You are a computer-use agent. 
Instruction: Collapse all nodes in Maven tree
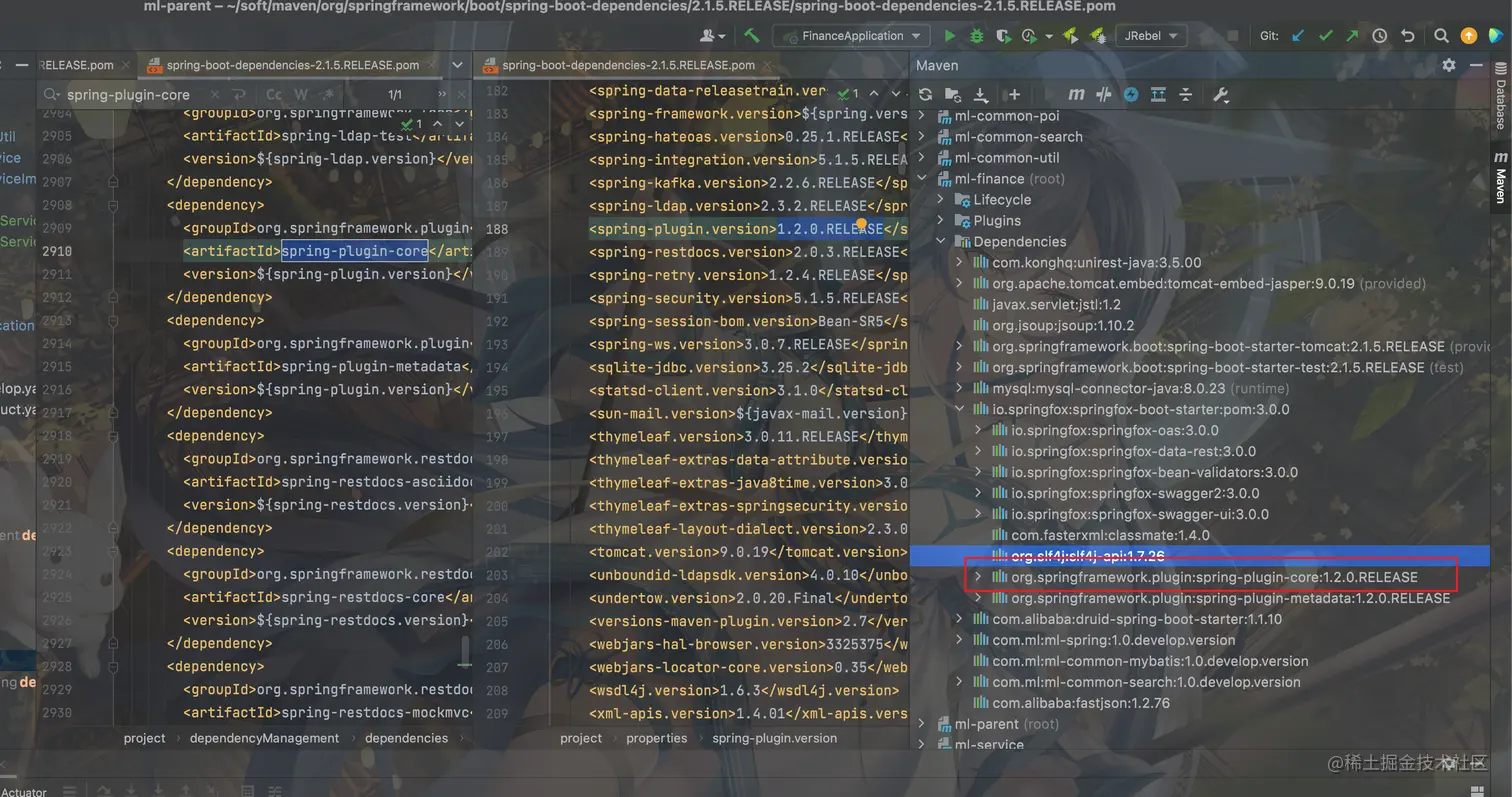1186,94
